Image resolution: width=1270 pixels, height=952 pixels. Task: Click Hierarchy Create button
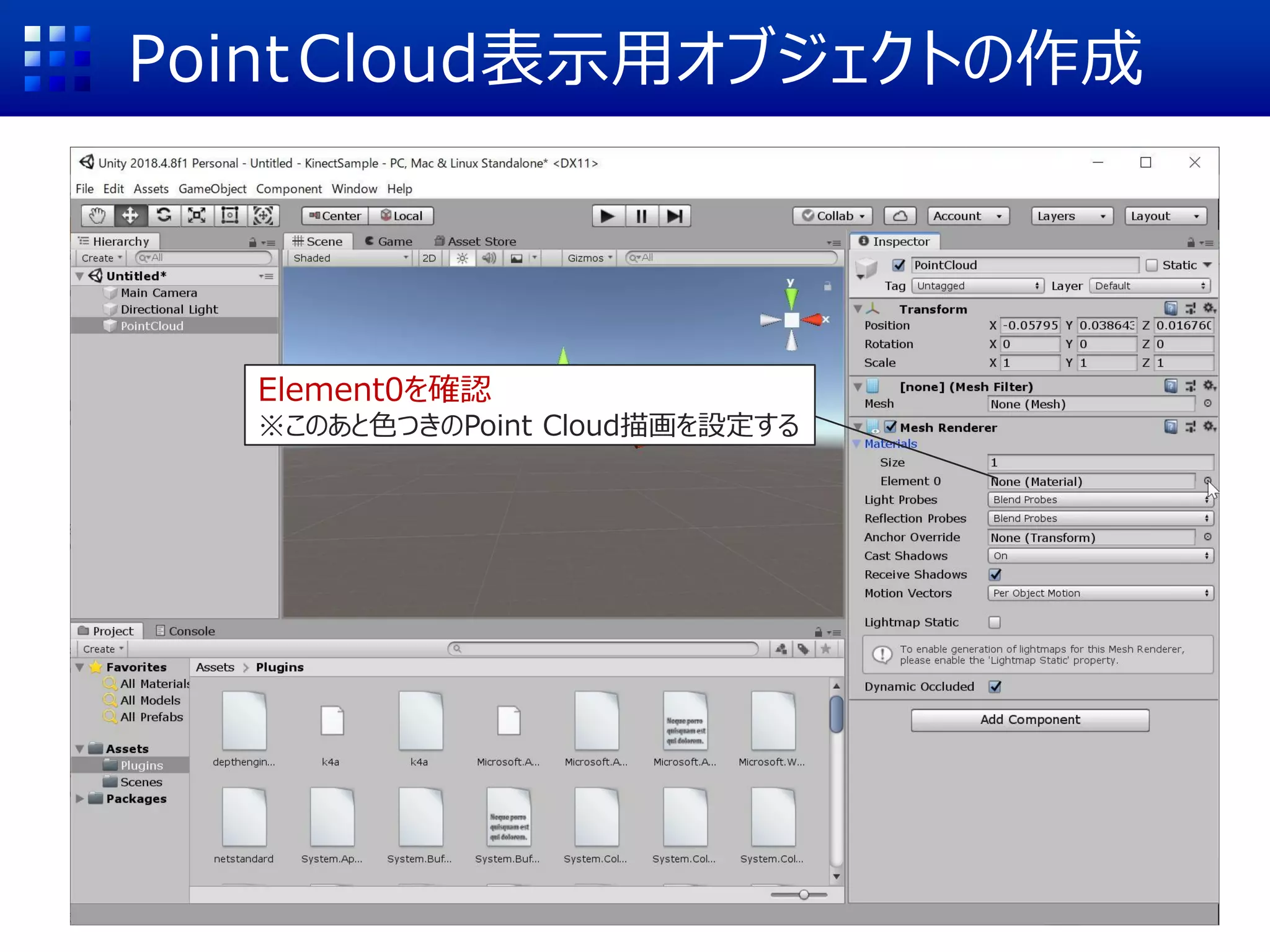pyautogui.click(x=101, y=258)
